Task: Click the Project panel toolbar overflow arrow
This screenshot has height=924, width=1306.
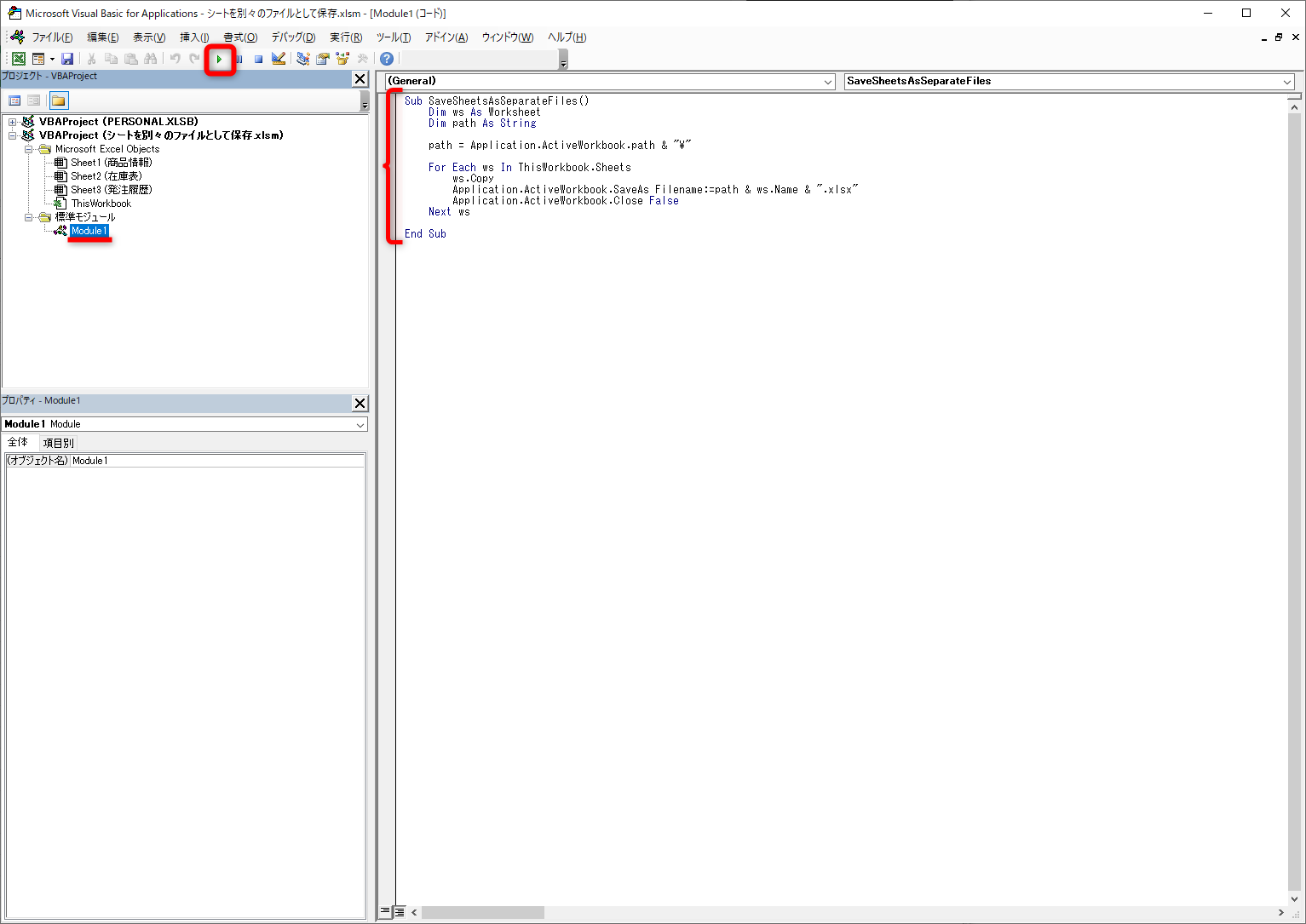Action: coord(365,101)
